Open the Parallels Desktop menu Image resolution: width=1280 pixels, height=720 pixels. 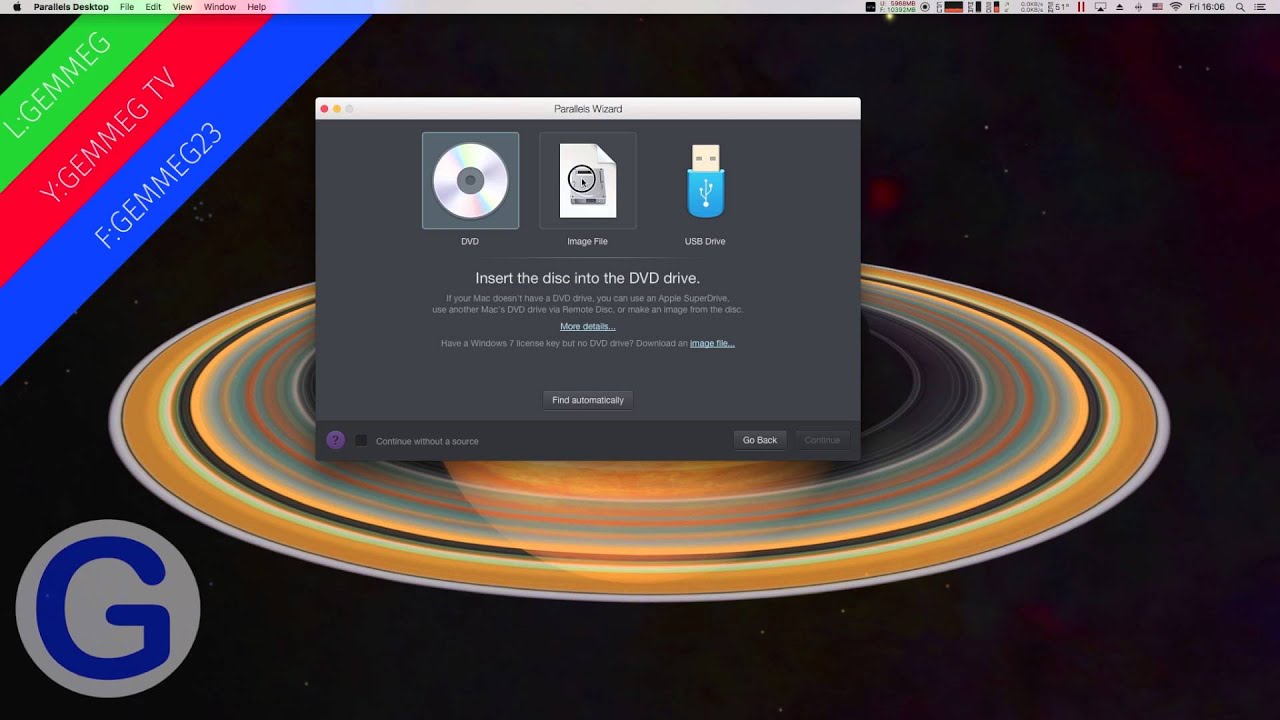71,7
